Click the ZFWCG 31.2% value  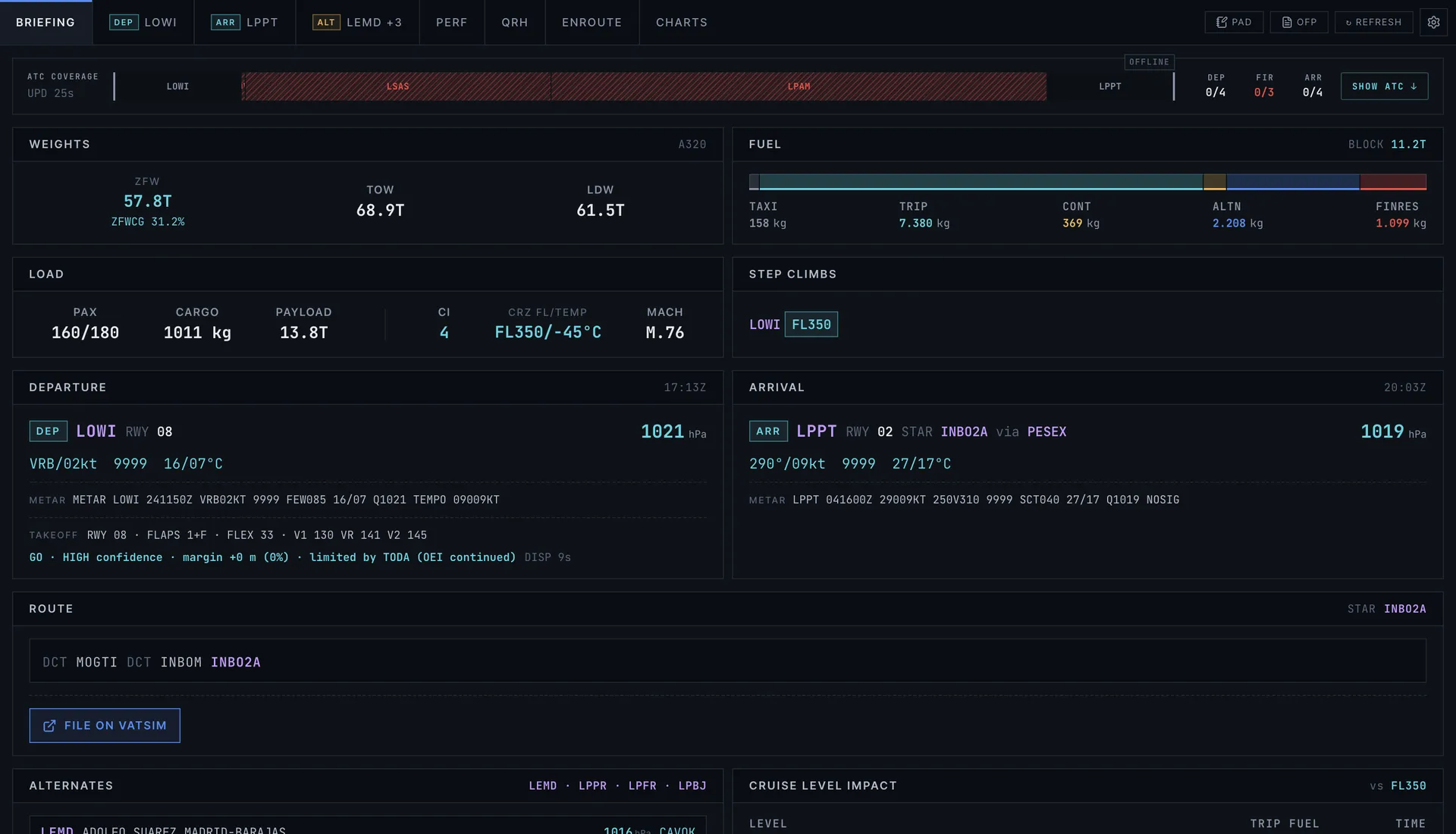coord(148,222)
